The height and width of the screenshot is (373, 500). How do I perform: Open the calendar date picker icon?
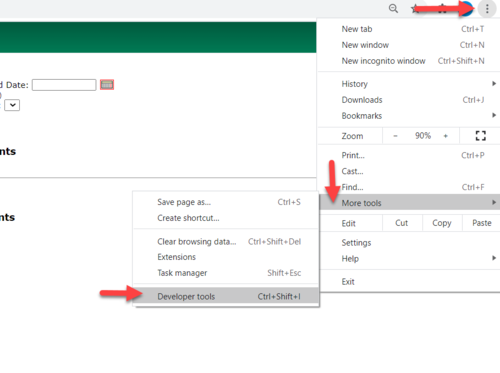point(107,85)
